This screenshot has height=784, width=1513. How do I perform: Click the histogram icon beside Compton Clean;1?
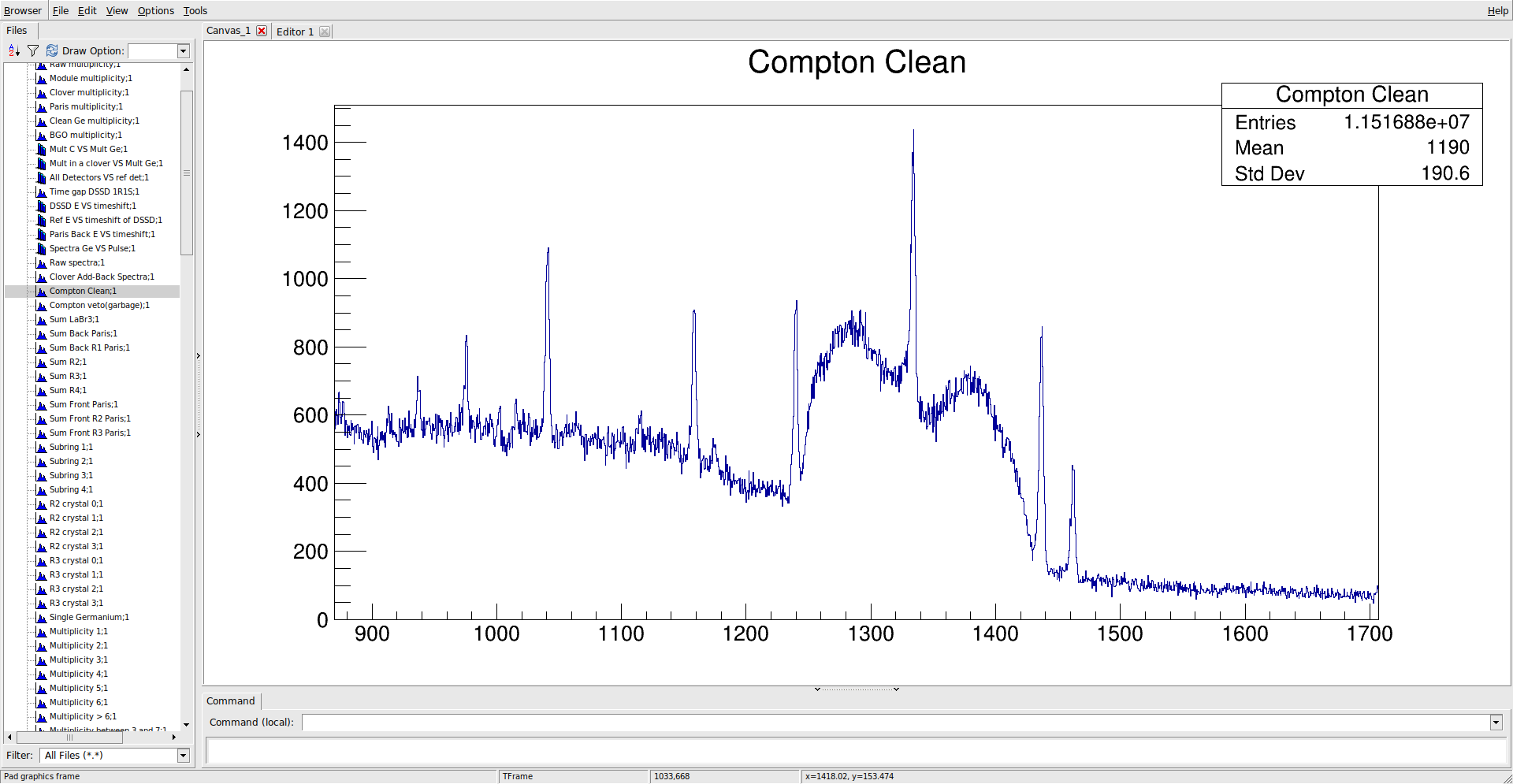(x=41, y=291)
